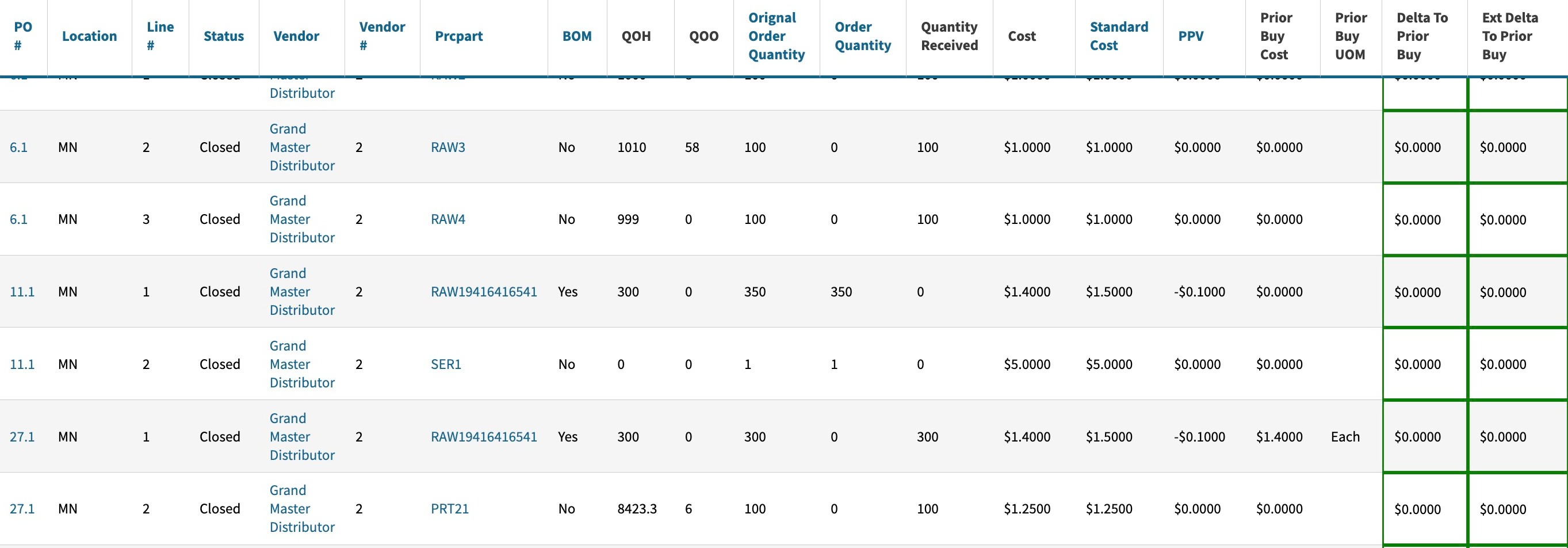Open the PRT21 part link

pyautogui.click(x=449, y=508)
